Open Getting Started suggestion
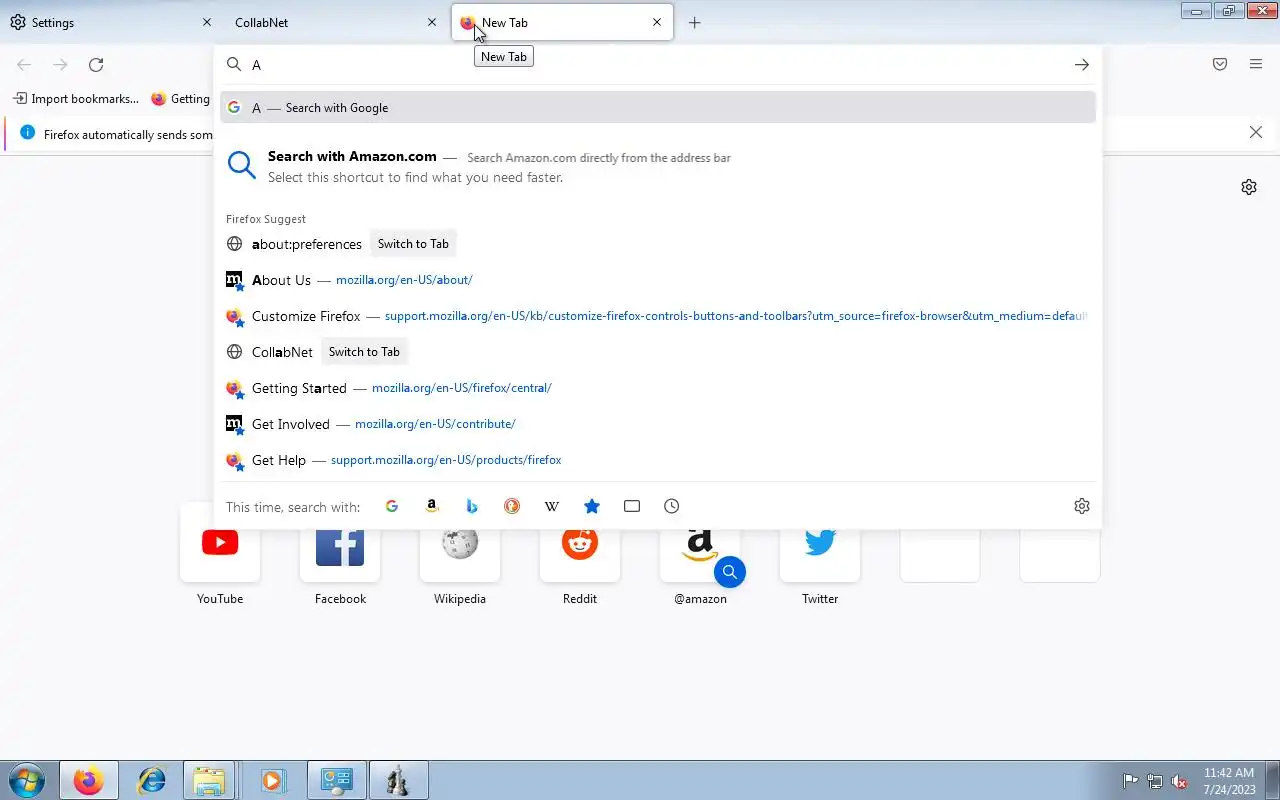 point(658,388)
